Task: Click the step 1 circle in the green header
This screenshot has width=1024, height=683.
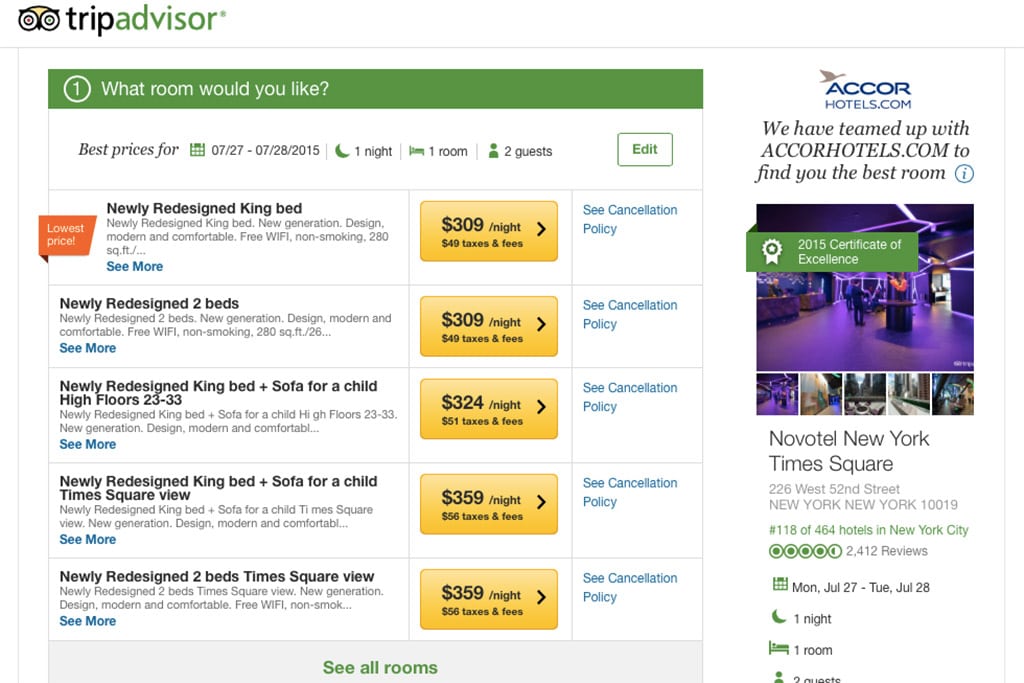Action: pos(76,89)
